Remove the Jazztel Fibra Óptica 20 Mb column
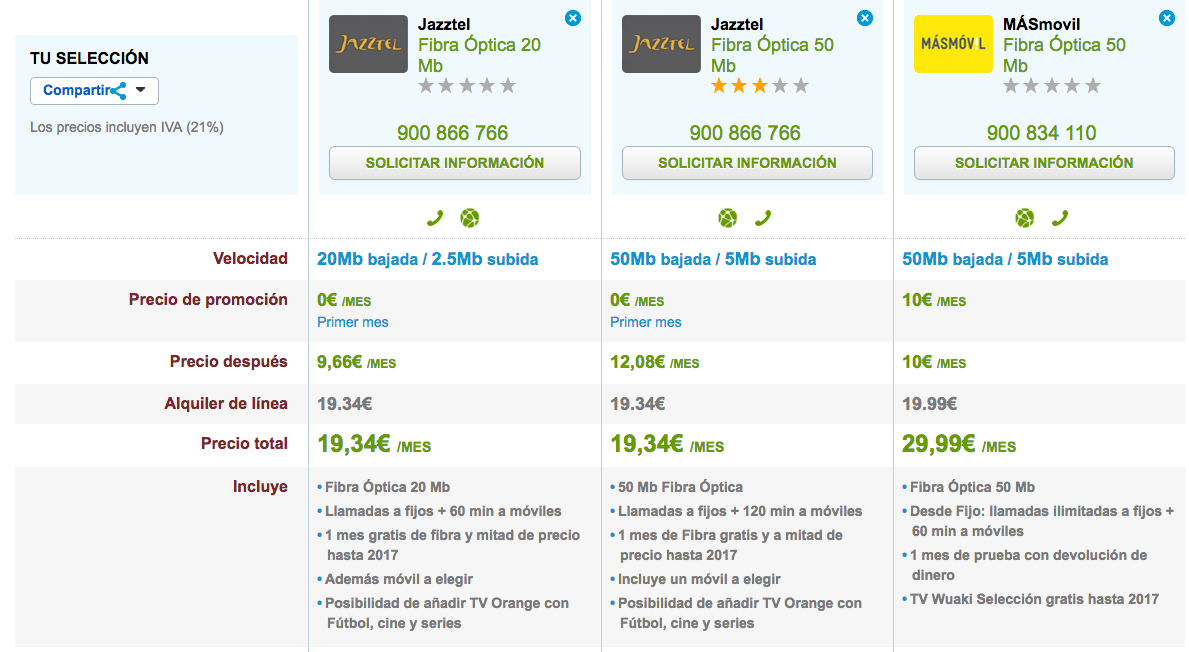 point(572,18)
